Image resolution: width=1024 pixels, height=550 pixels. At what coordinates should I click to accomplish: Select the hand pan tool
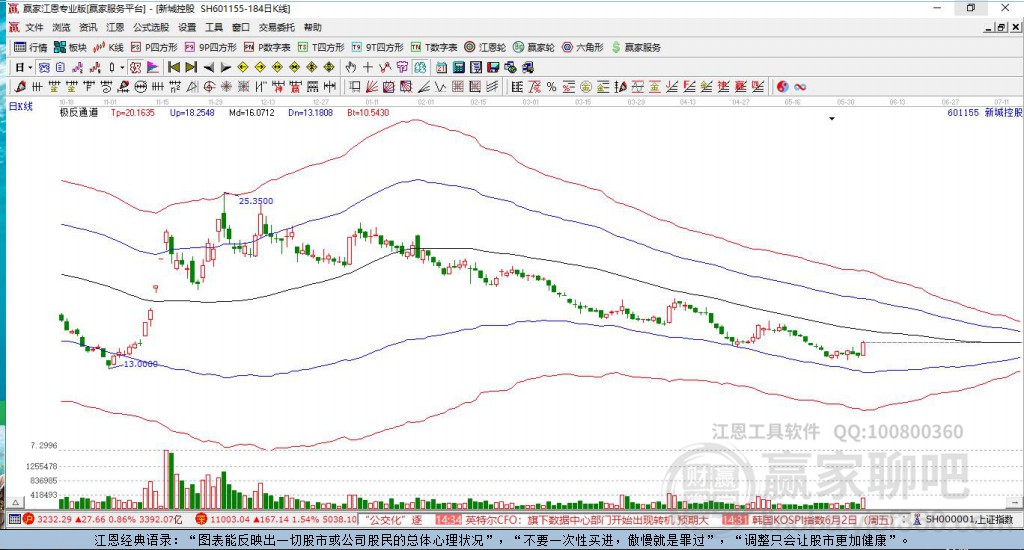(351, 67)
